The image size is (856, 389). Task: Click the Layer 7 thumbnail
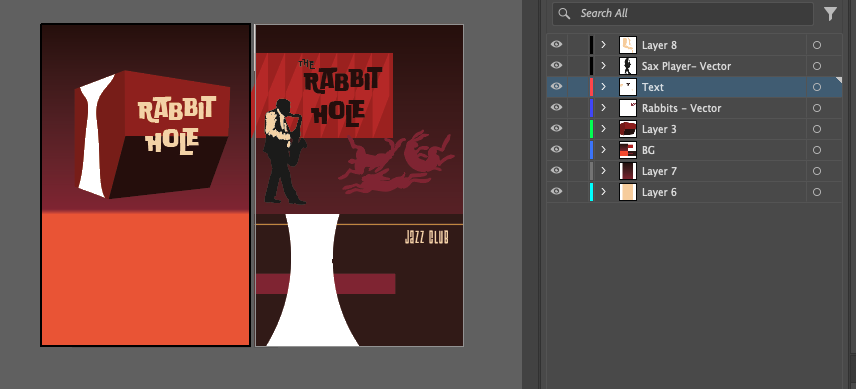click(628, 171)
